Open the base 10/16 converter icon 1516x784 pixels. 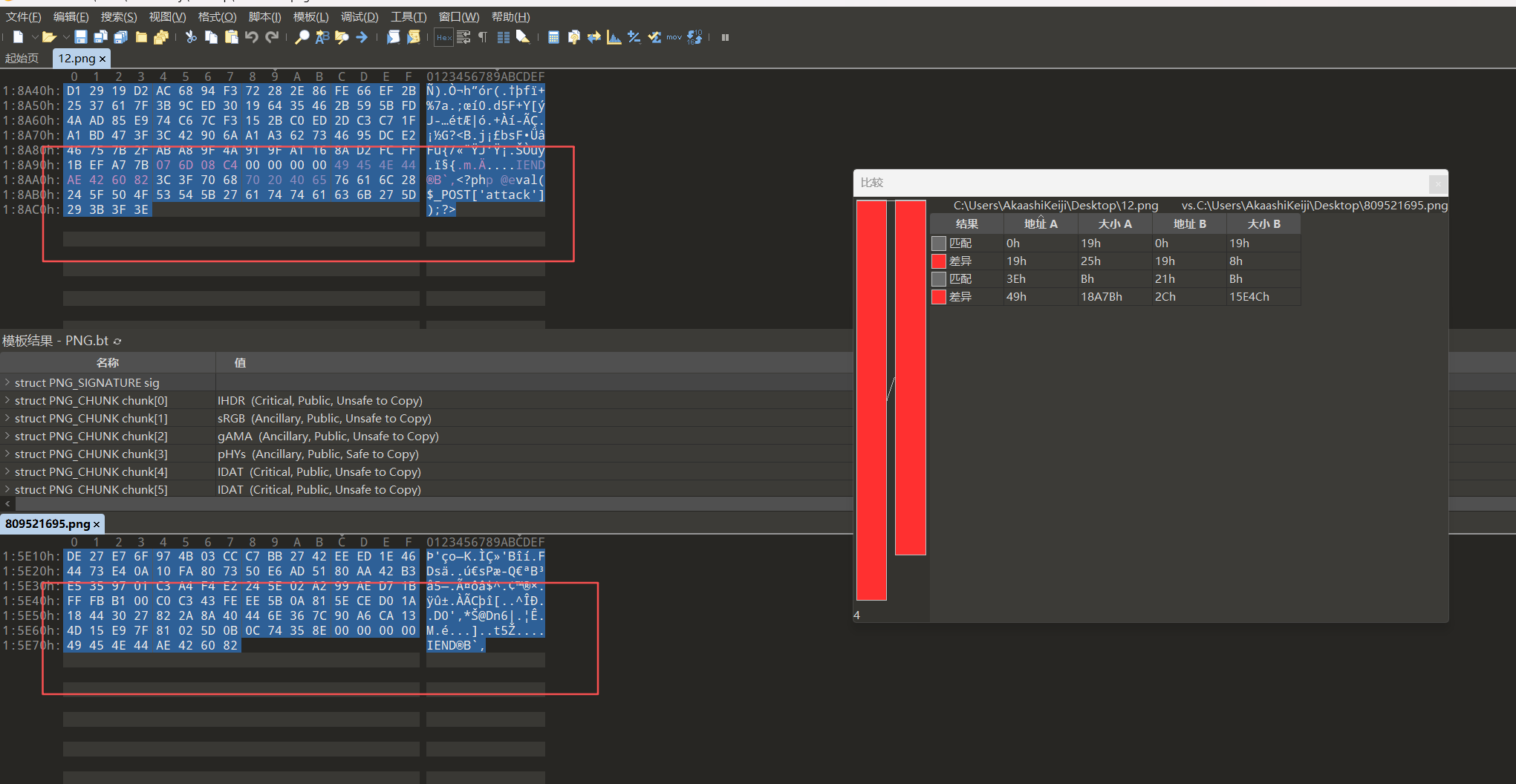[x=694, y=37]
